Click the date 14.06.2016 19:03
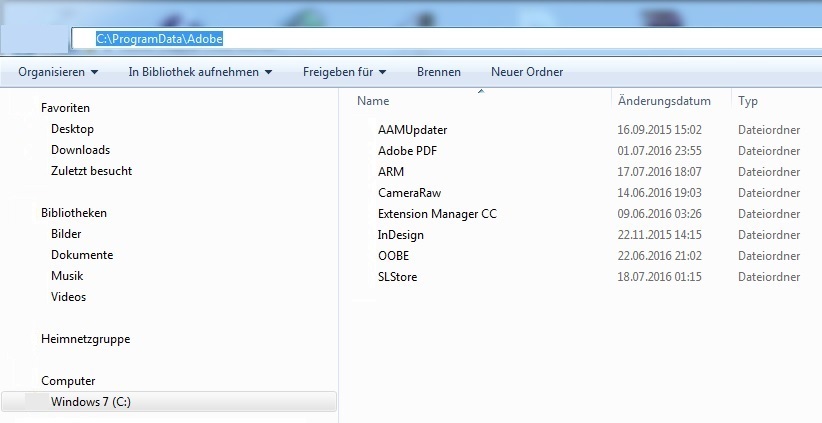Viewport: 822px width, 423px height. (x=659, y=193)
